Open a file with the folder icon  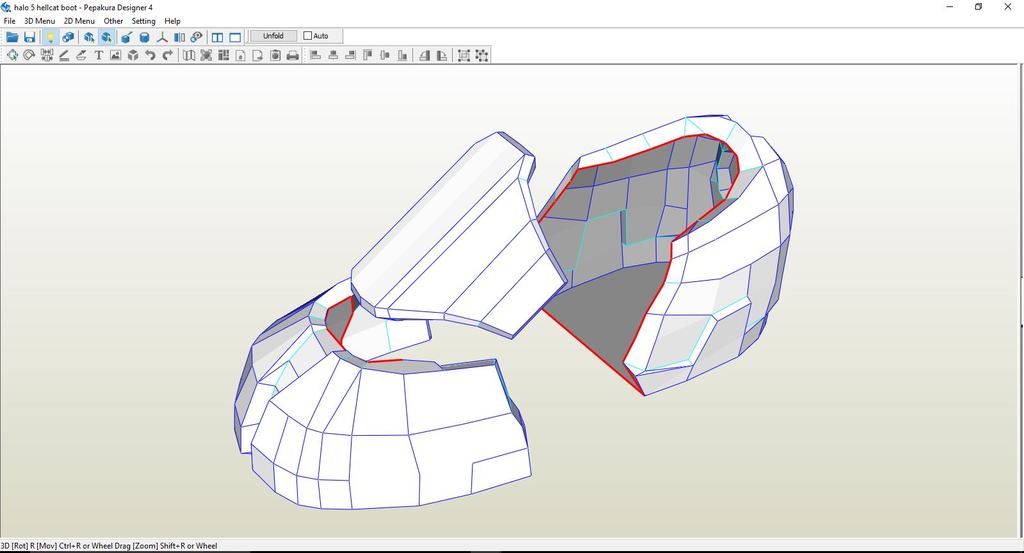pyautogui.click(x=12, y=37)
